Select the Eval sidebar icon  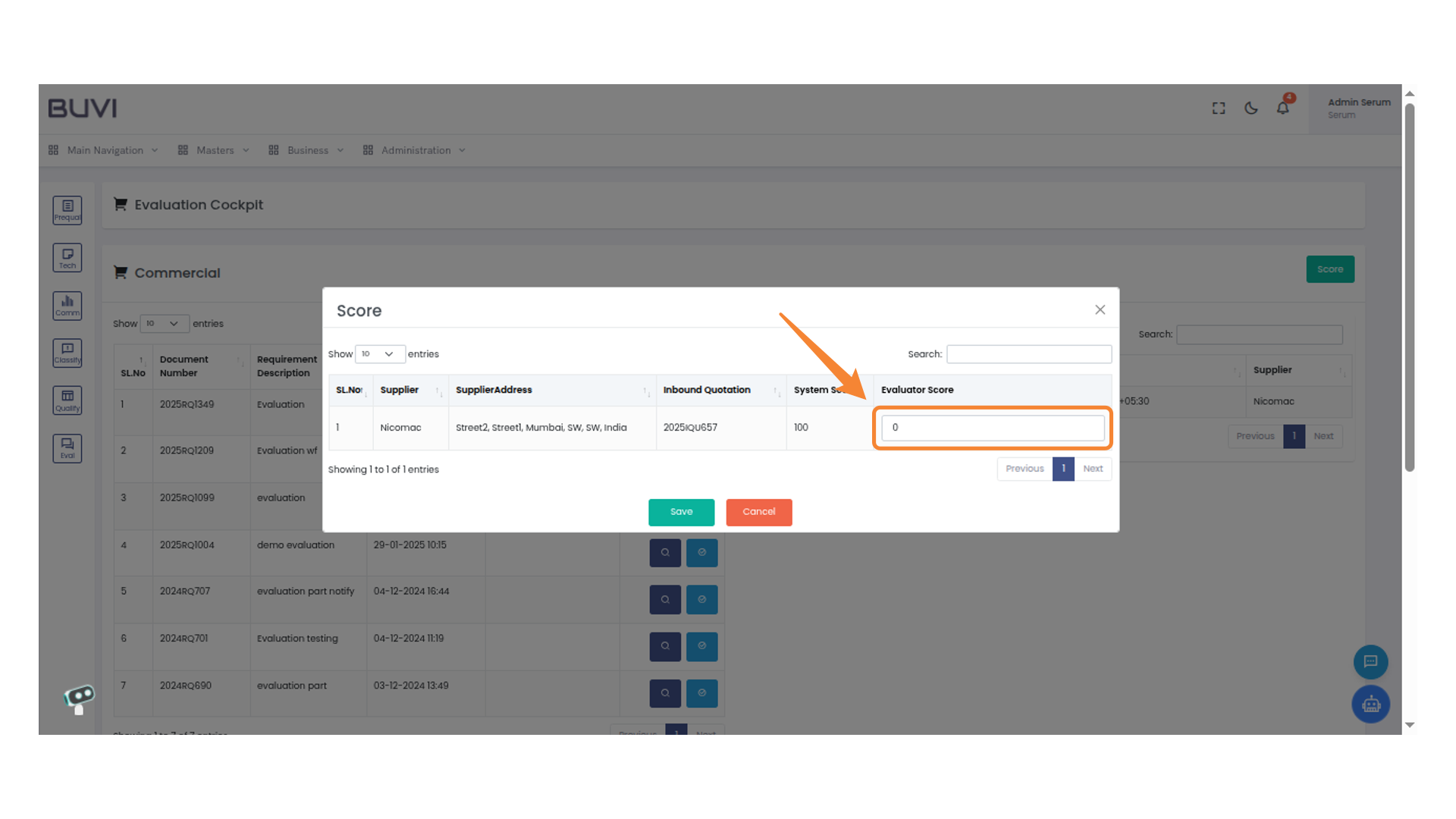67,447
